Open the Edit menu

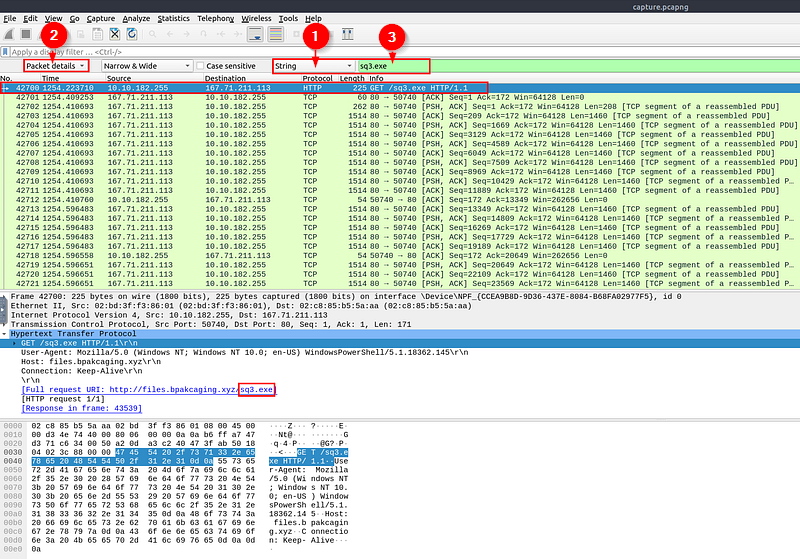(x=30, y=18)
